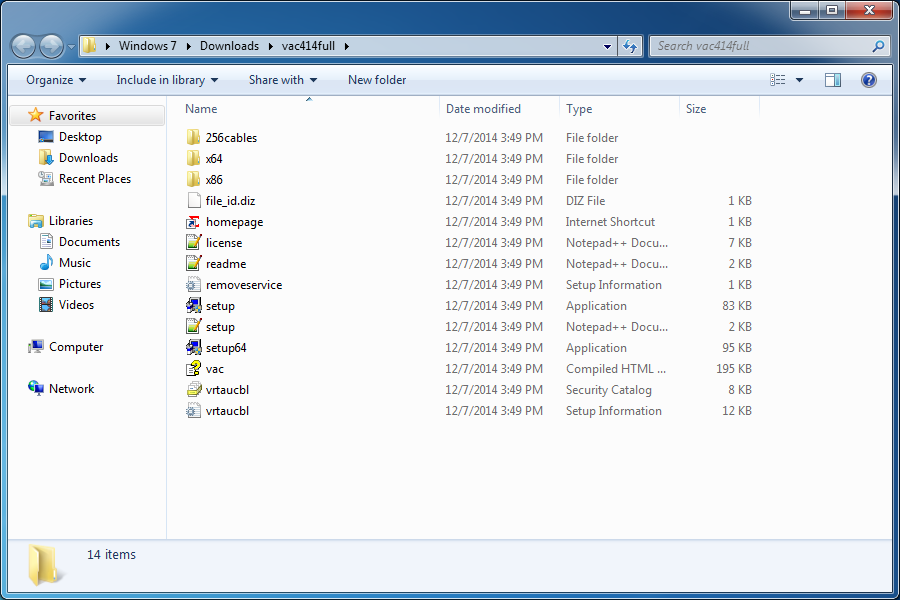Open Windows Explorer help
Screen dimensions: 900x600
pyautogui.click(x=868, y=80)
